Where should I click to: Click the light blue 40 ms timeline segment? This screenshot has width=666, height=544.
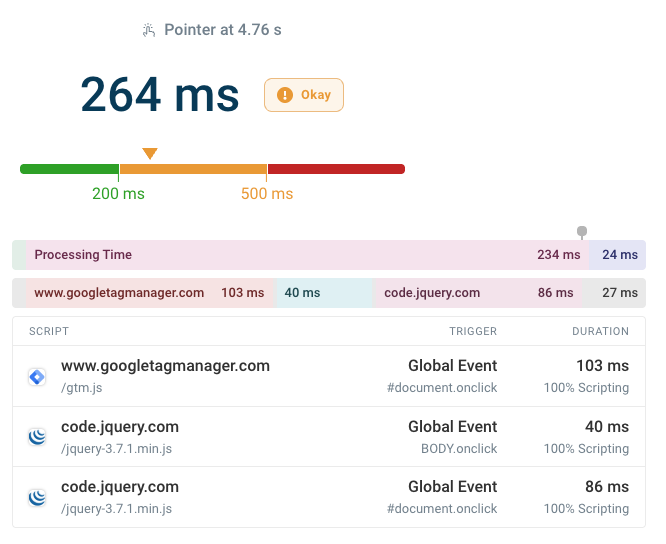tap(325, 293)
